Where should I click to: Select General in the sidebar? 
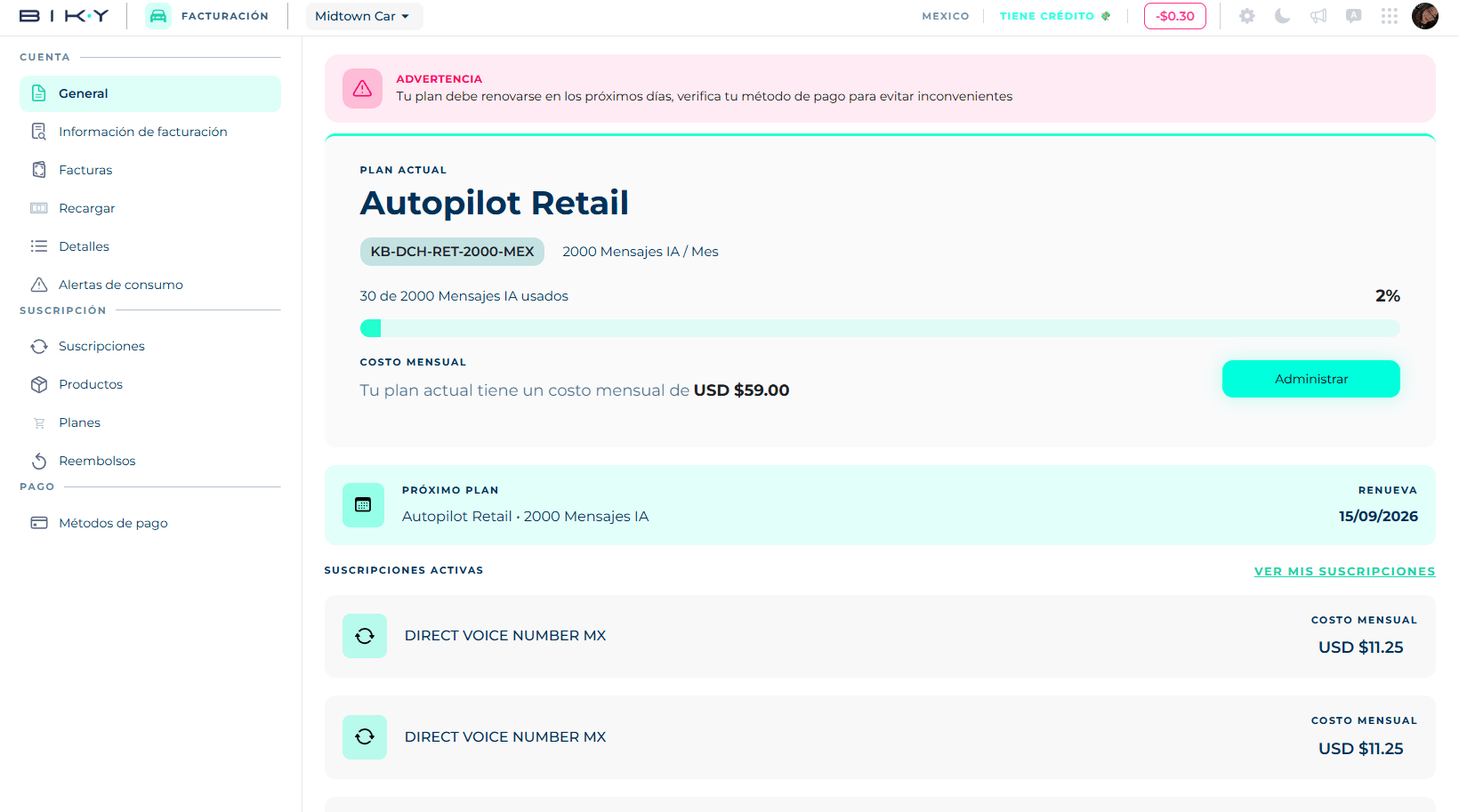tap(150, 93)
